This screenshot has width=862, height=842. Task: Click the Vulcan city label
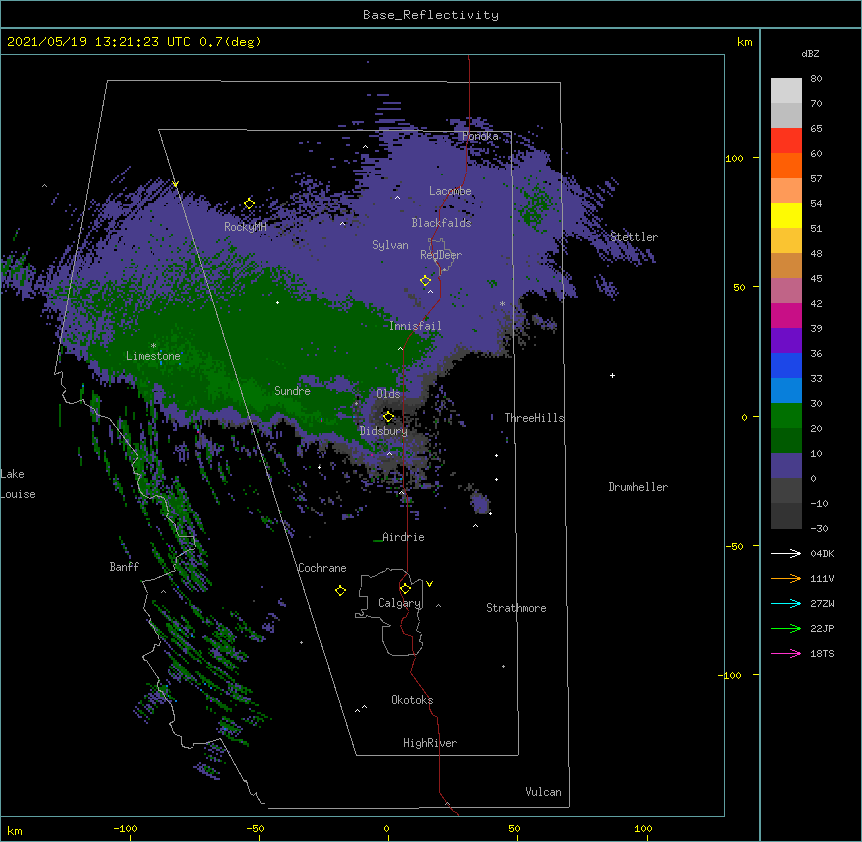[x=543, y=792]
